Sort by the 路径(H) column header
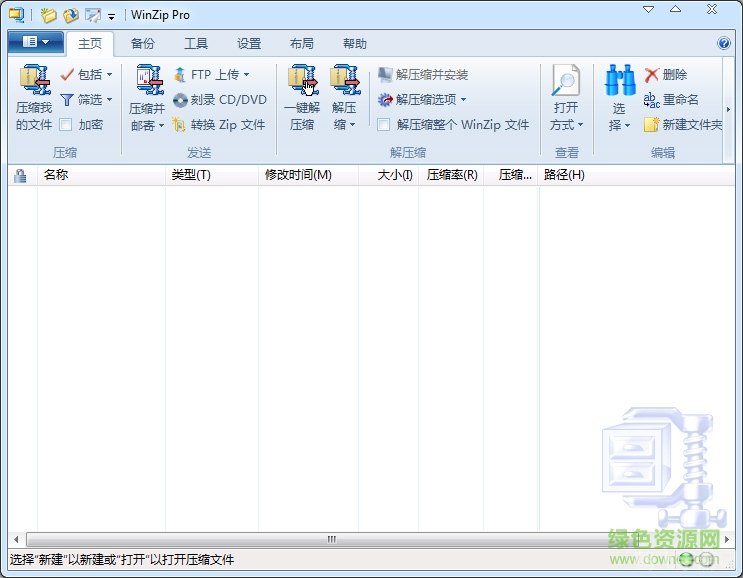This screenshot has height=578, width=743. point(636,175)
